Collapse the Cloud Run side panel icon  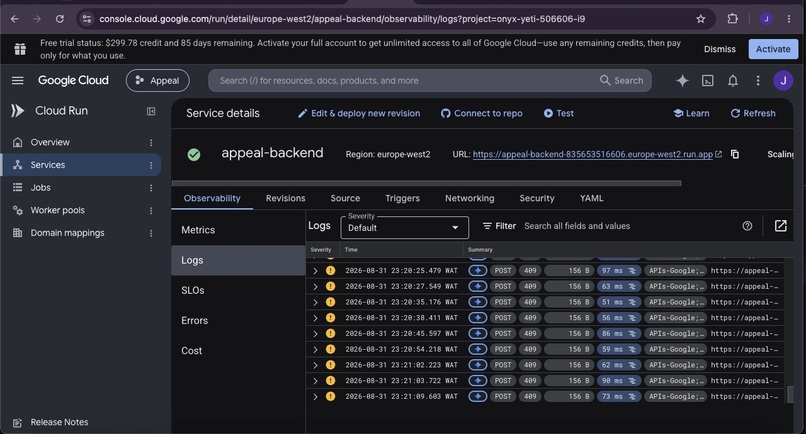pyautogui.click(x=151, y=111)
